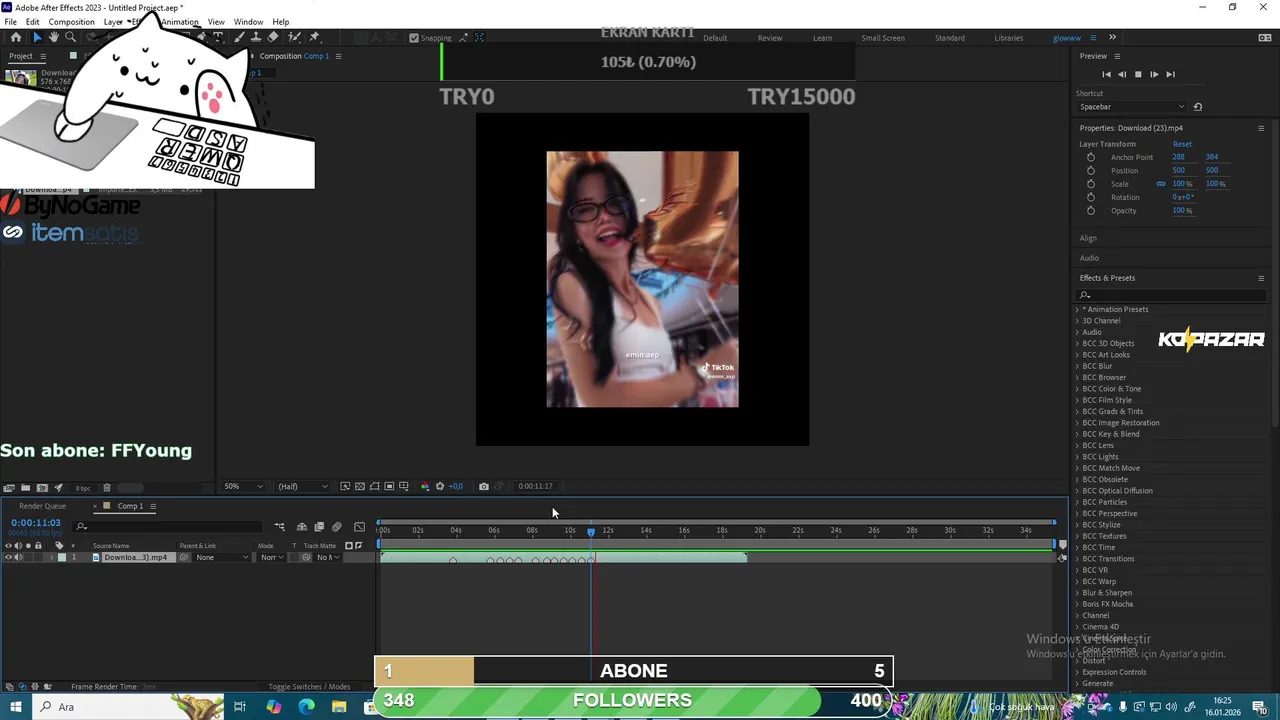Click the Anchor Point stopwatch icon

tap(1090, 157)
